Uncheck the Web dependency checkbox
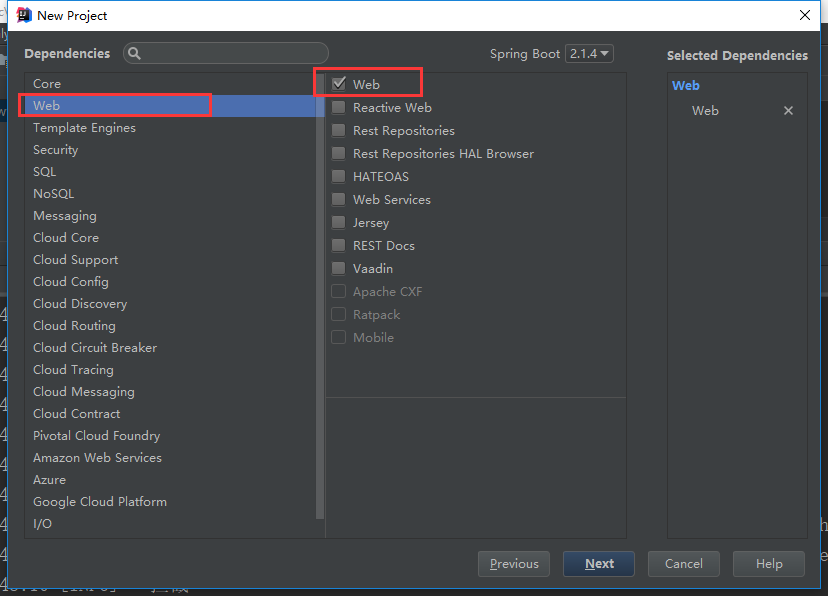 pos(338,84)
